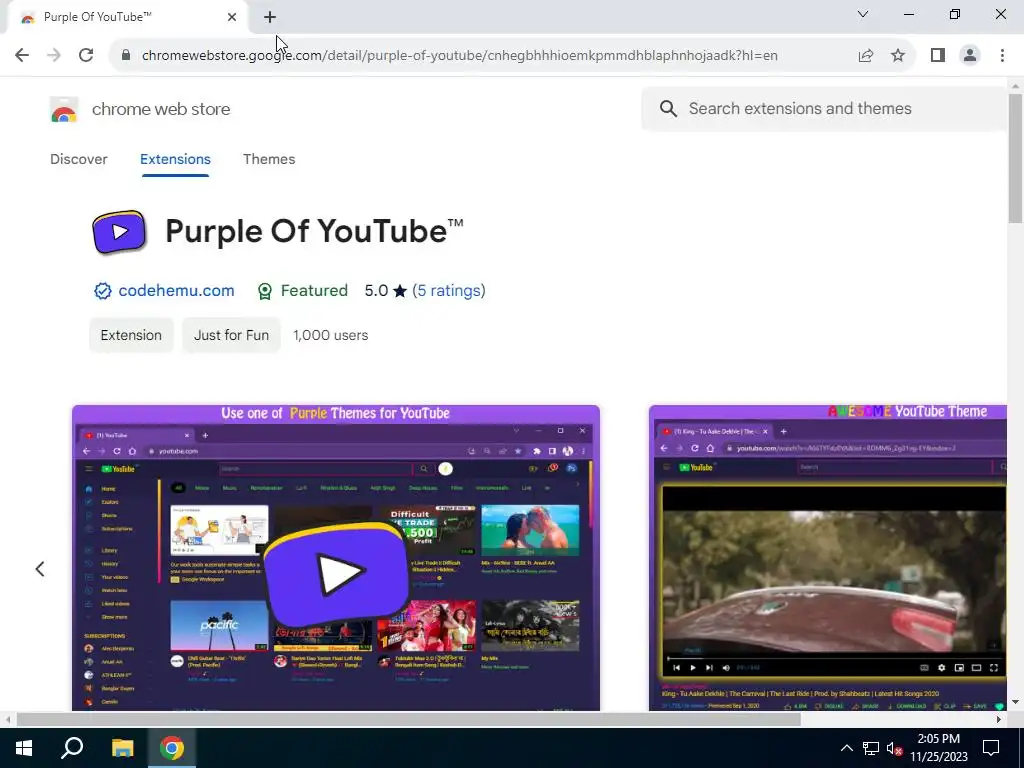This screenshot has width=1024, height=768.
Task: Focus the Search extensions and themes field
Action: coord(824,108)
